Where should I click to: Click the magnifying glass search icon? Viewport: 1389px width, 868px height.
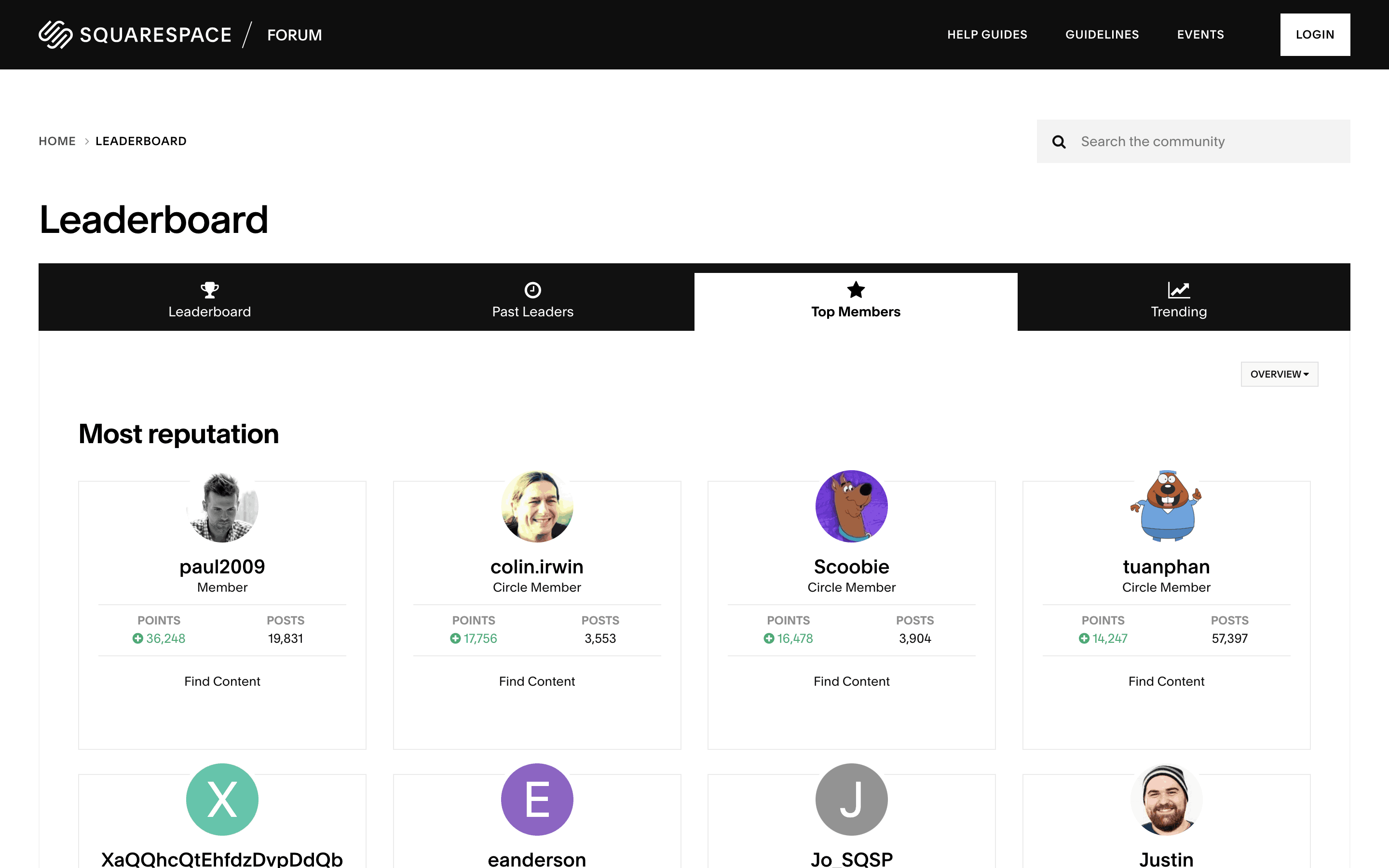(1059, 141)
